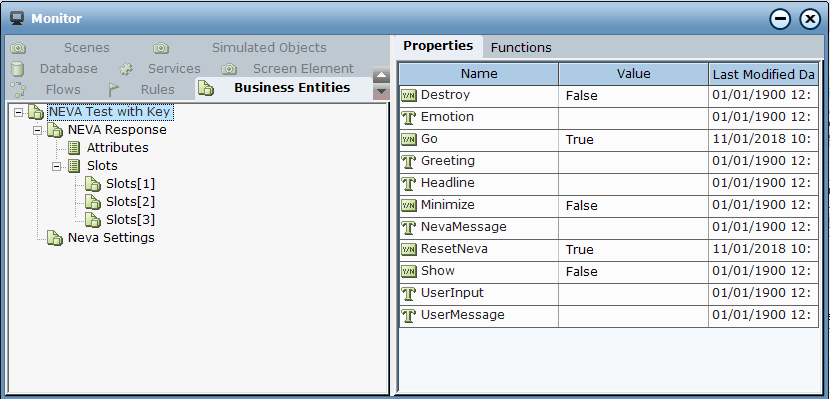Image resolution: width=830 pixels, height=399 pixels.
Task: Click the Name column header
Action: tap(479, 74)
